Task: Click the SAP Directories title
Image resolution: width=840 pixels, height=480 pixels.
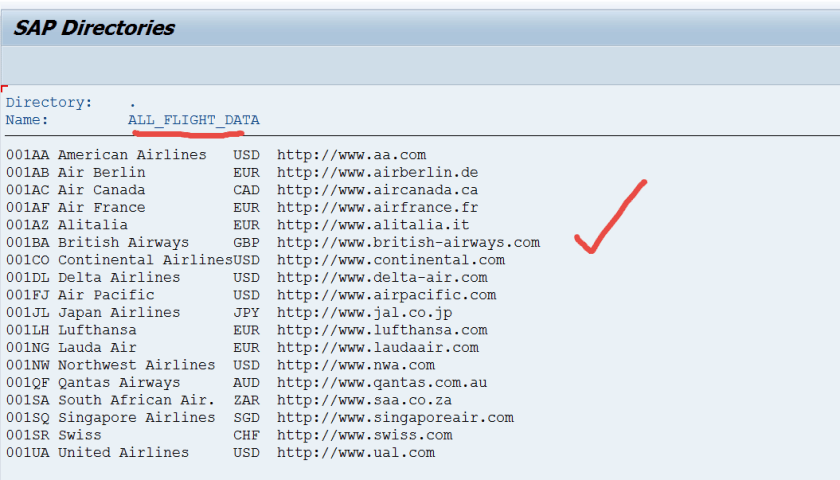Action: 94,28
